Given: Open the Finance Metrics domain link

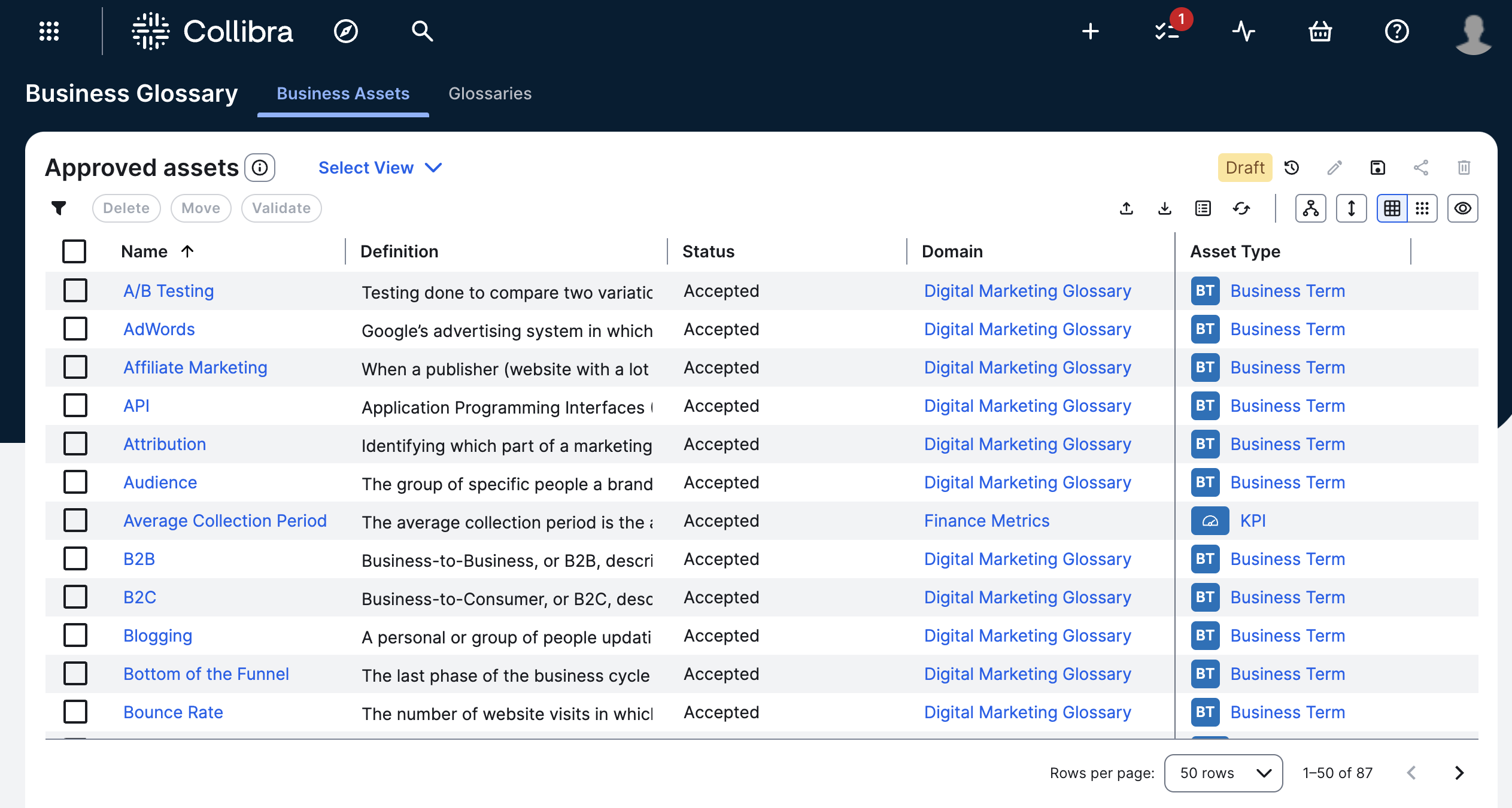Looking at the screenshot, I should (x=986, y=521).
